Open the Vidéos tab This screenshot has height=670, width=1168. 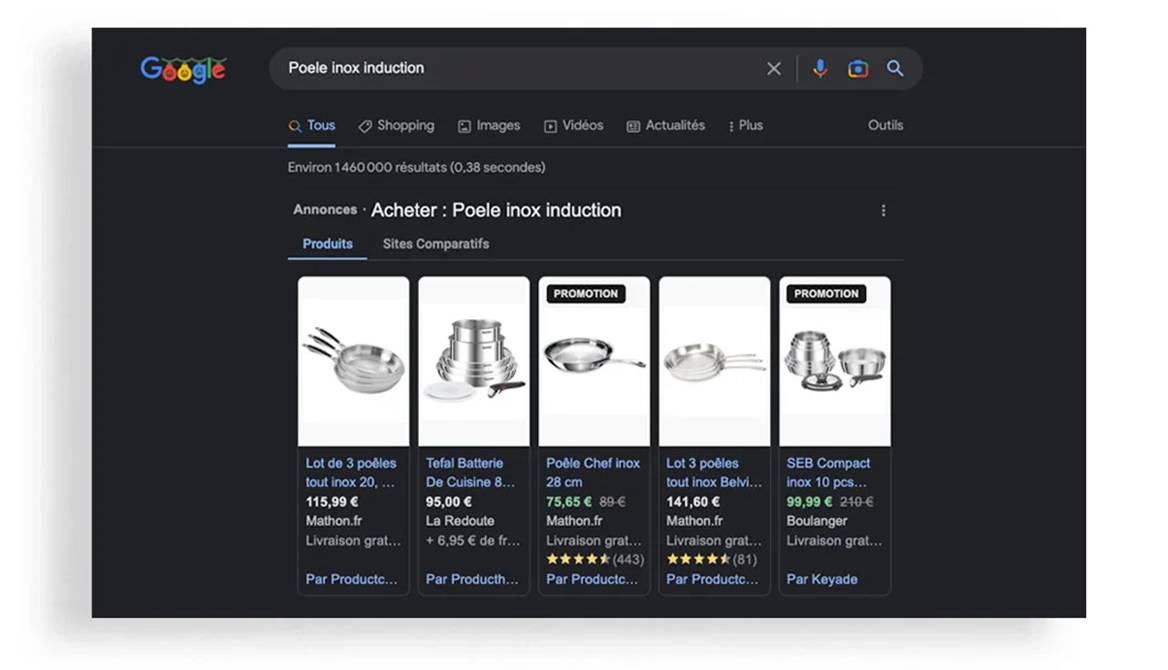[x=574, y=126]
